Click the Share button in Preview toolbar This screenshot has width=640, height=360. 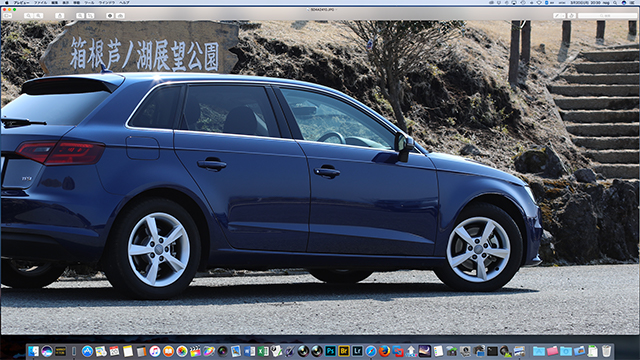(x=60, y=16)
